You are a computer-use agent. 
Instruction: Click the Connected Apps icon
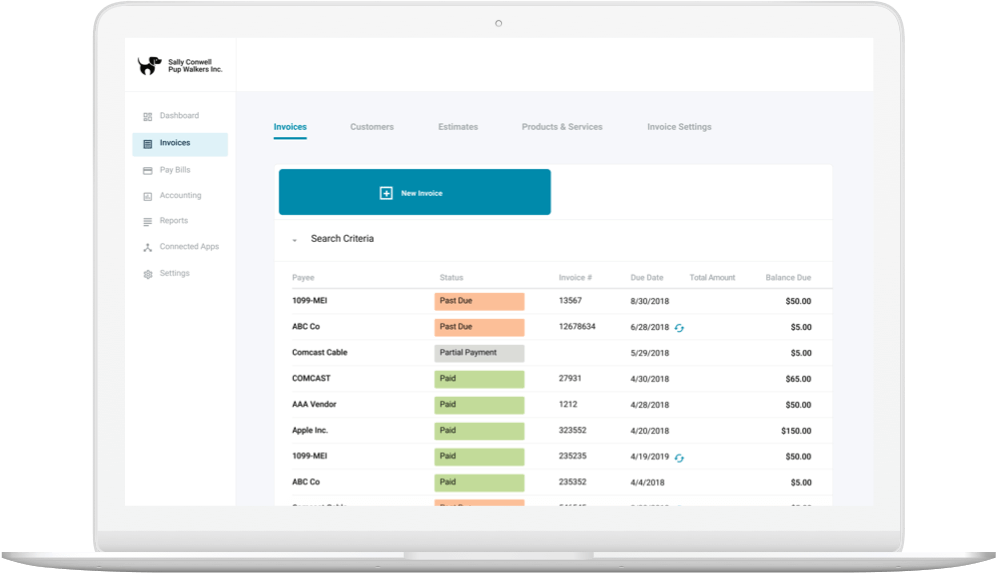[x=148, y=247]
